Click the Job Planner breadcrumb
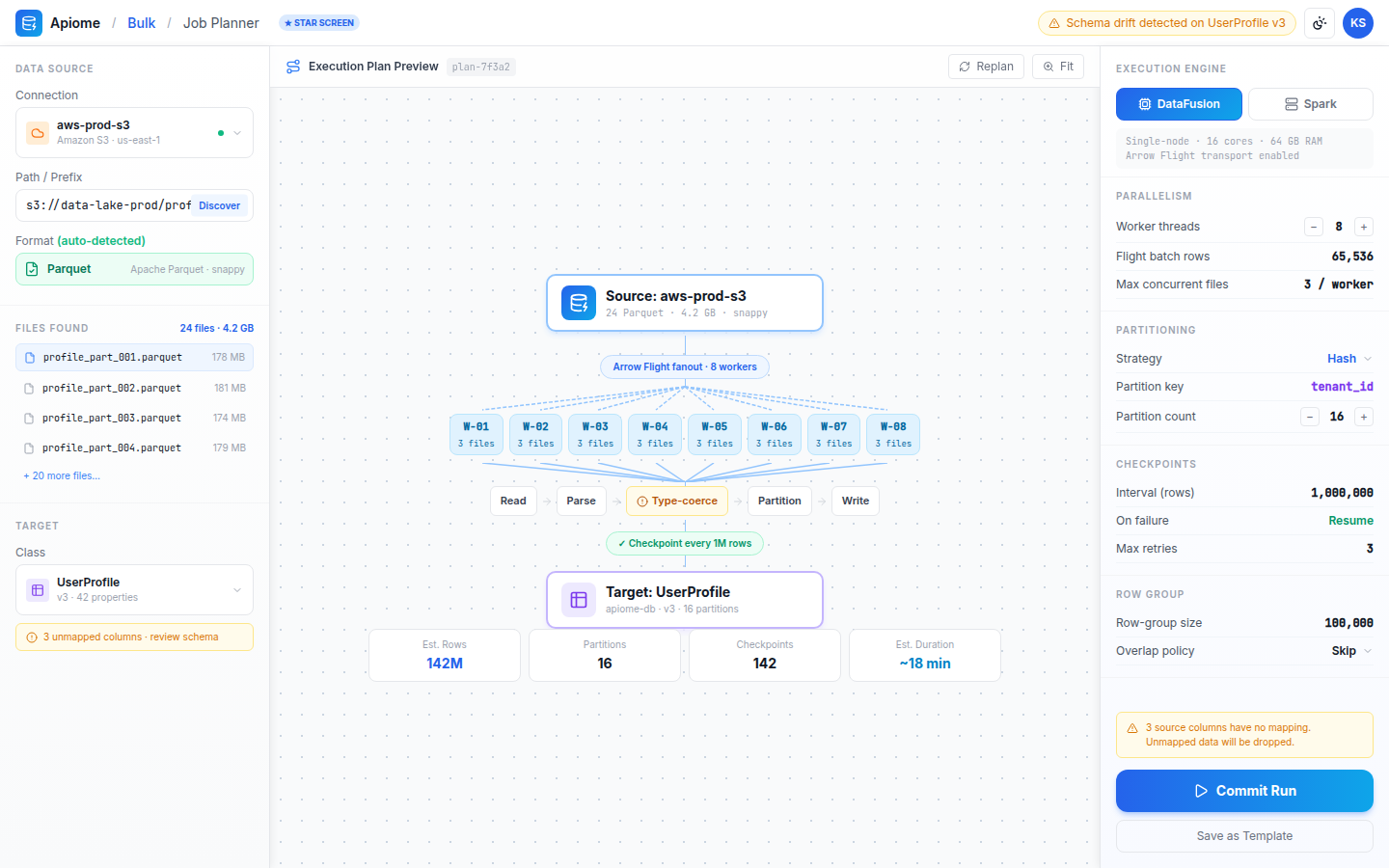The height and width of the screenshot is (868, 1389). pyautogui.click(x=221, y=23)
